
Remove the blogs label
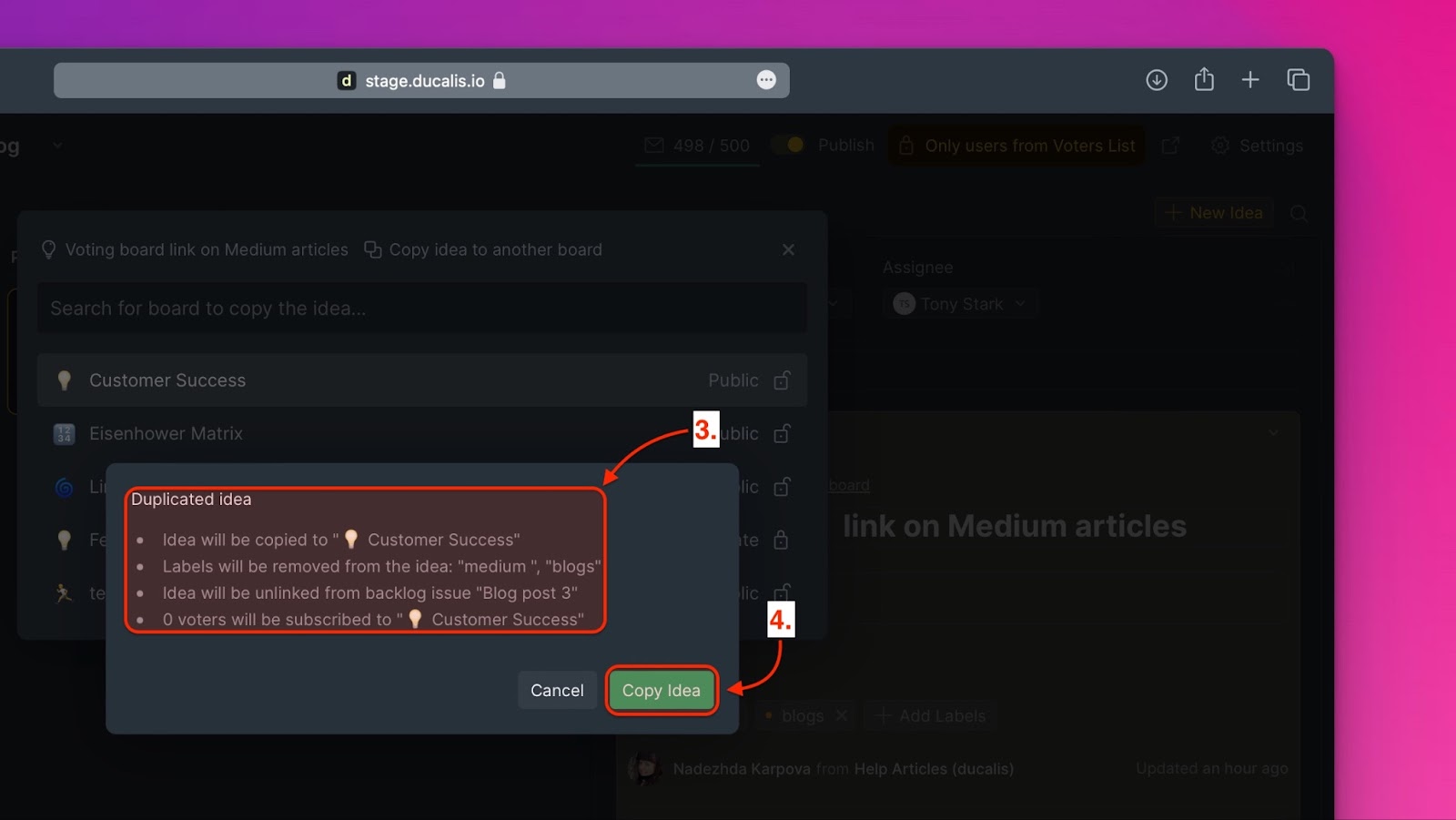pos(842,715)
